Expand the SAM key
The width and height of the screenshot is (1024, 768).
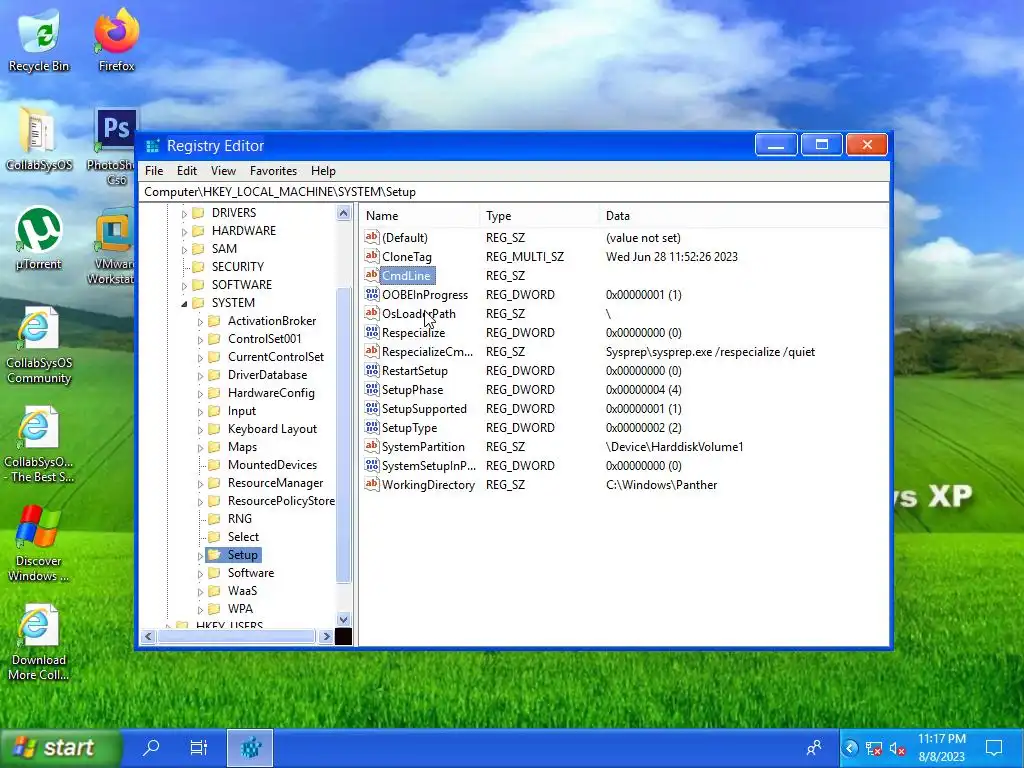click(184, 249)
